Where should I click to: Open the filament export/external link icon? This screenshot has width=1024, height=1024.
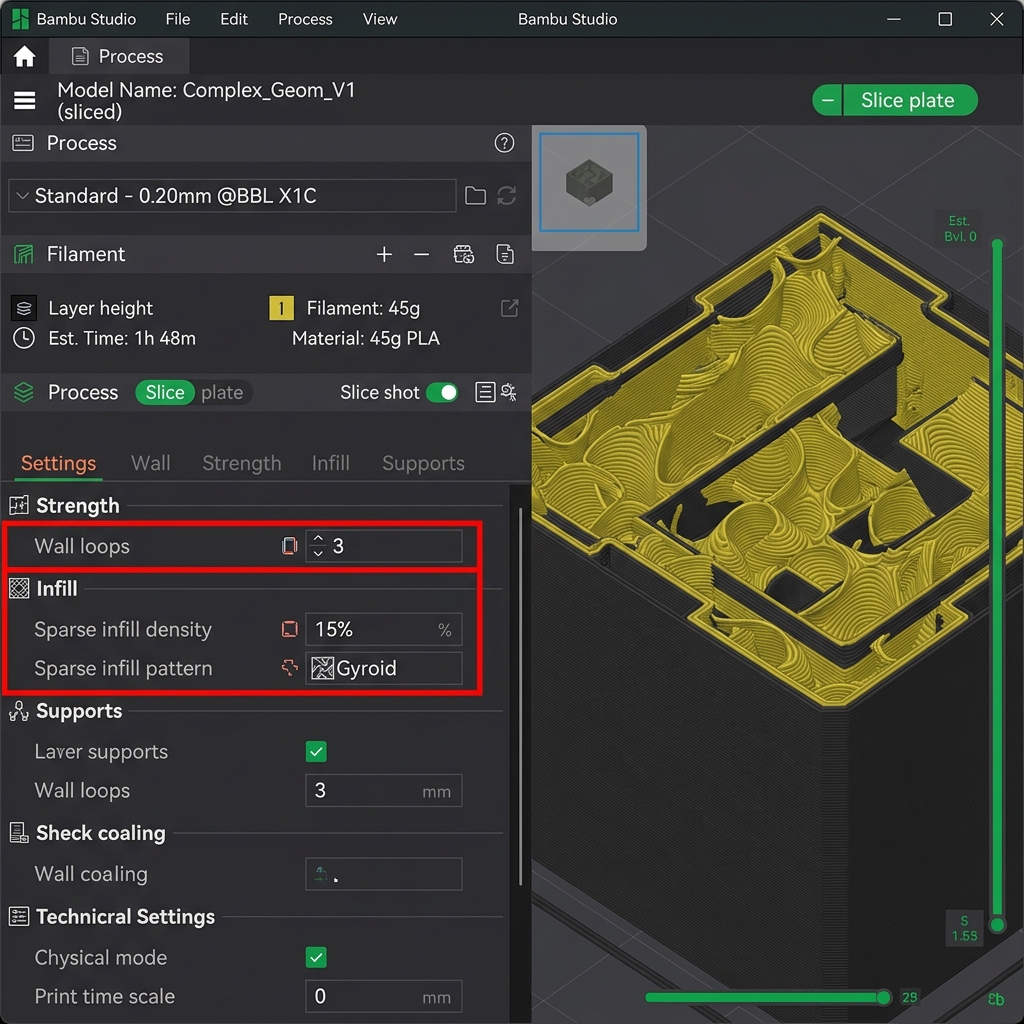point(509,308)
